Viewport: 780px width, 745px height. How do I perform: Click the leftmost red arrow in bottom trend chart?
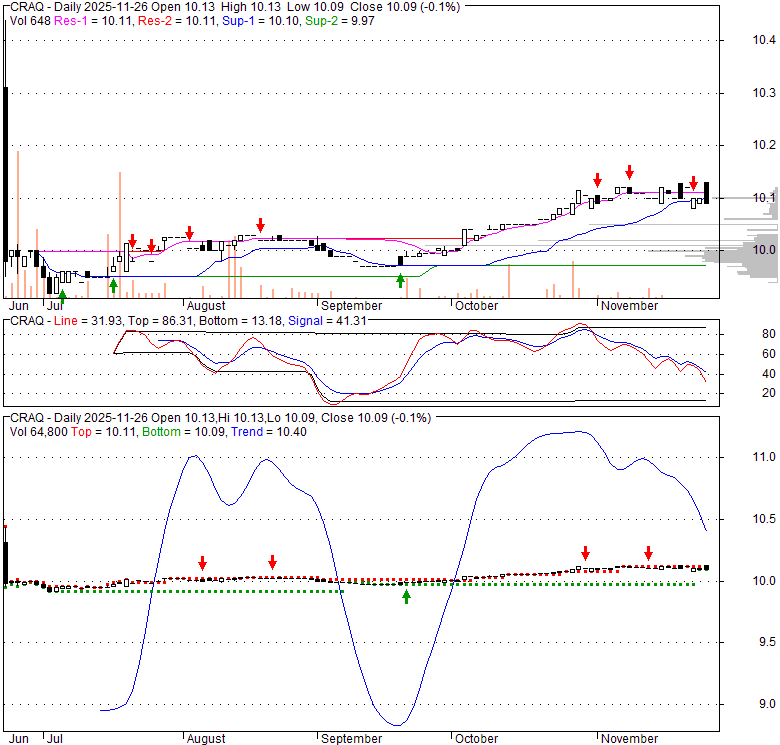[202, 562]
